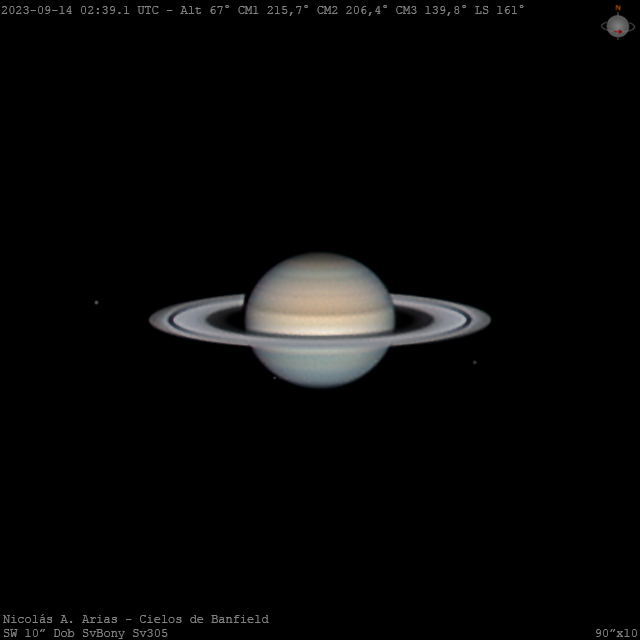Click the "LS 161°" value

499,10
